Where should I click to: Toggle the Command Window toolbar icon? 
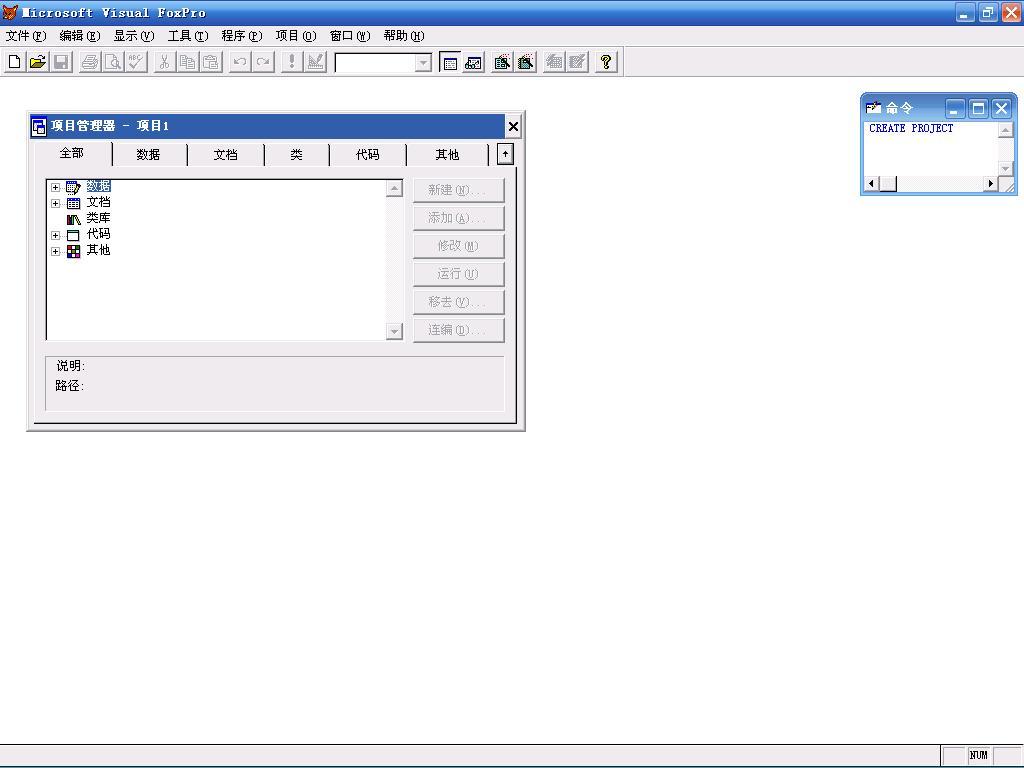pos(450,62)
